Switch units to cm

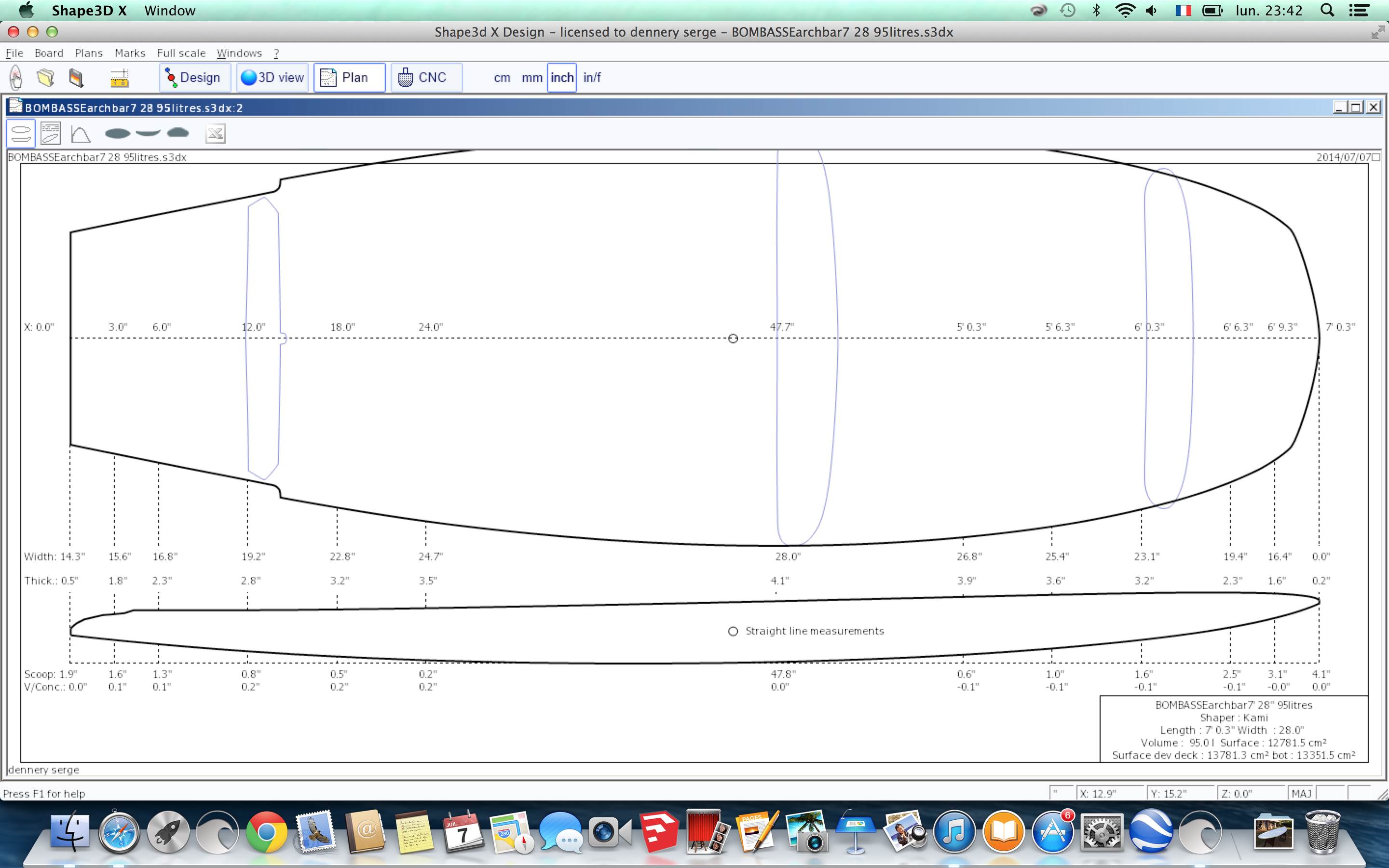[x=502, y=78]
